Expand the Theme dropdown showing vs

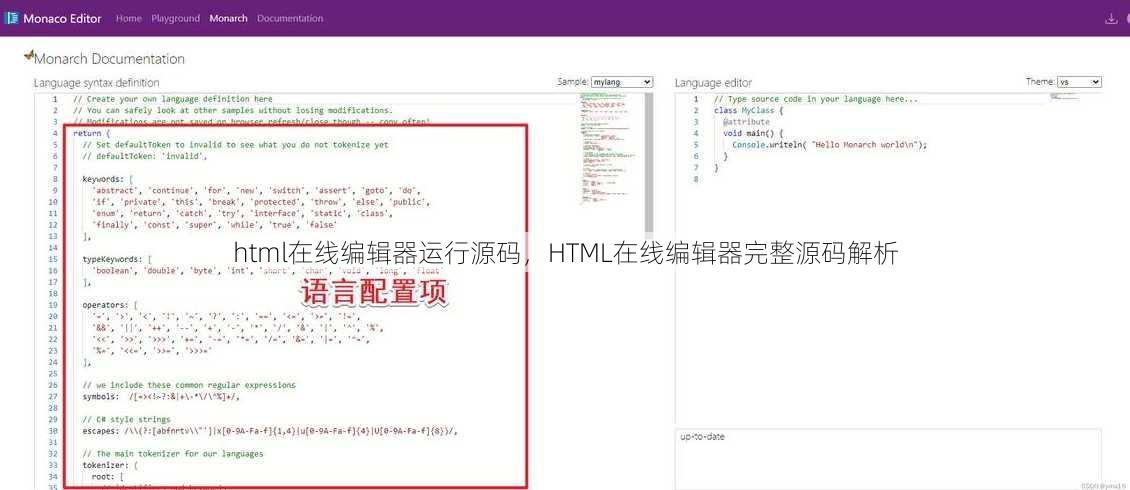pyautogui.click(x=1080, y=82)
